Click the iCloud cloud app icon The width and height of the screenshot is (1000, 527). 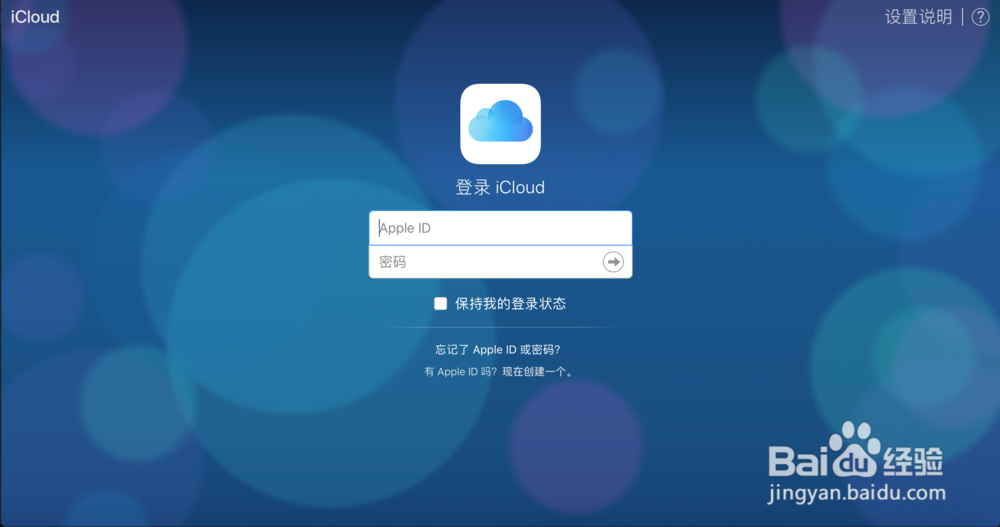click(500, 124)
